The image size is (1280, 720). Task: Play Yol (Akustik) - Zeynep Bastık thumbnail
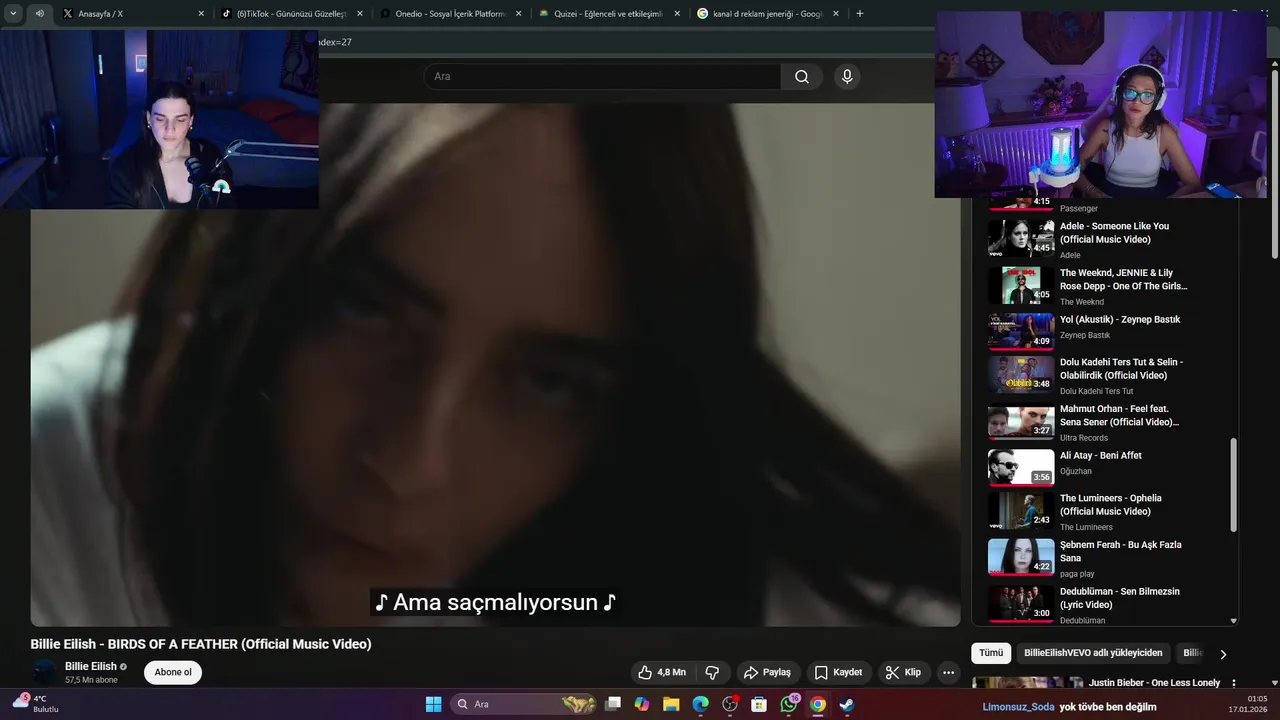[x=1021, y=333]
